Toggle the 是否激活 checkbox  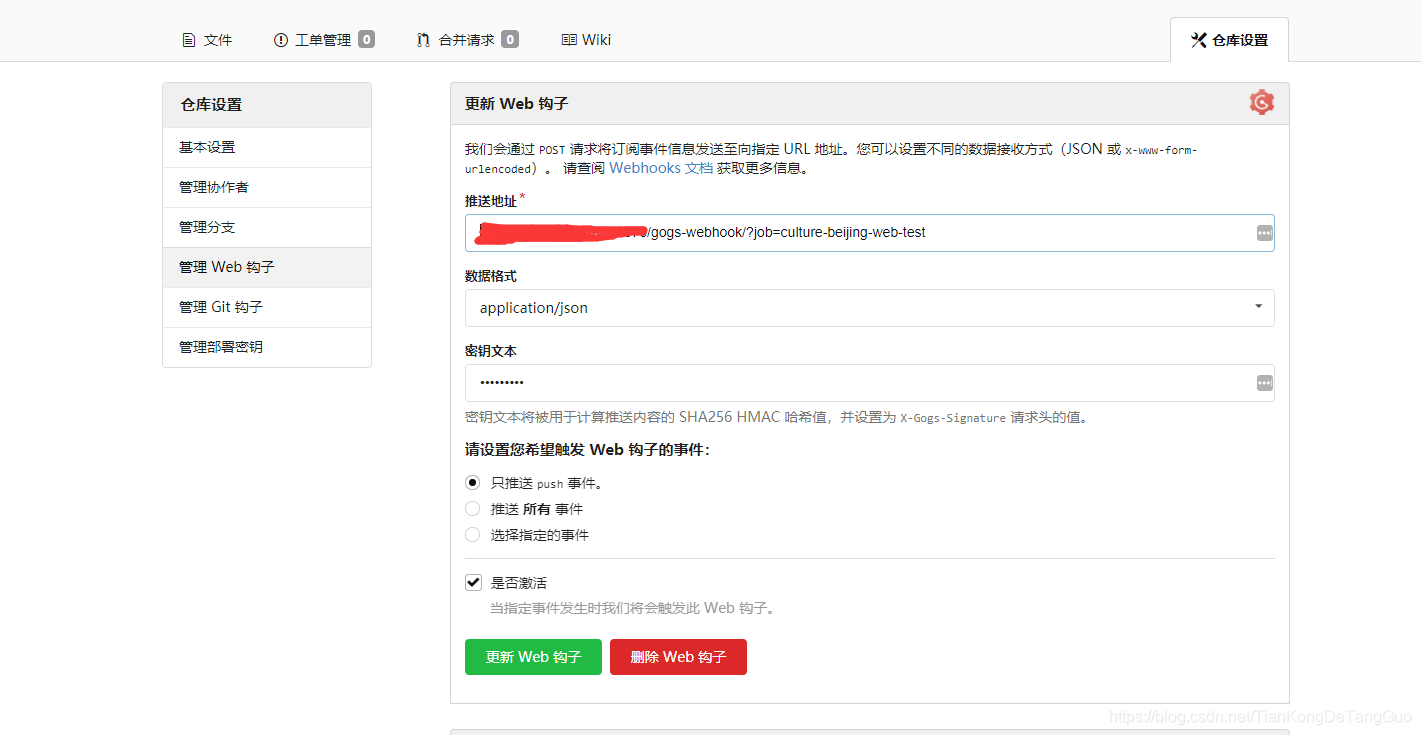point(473,582)
